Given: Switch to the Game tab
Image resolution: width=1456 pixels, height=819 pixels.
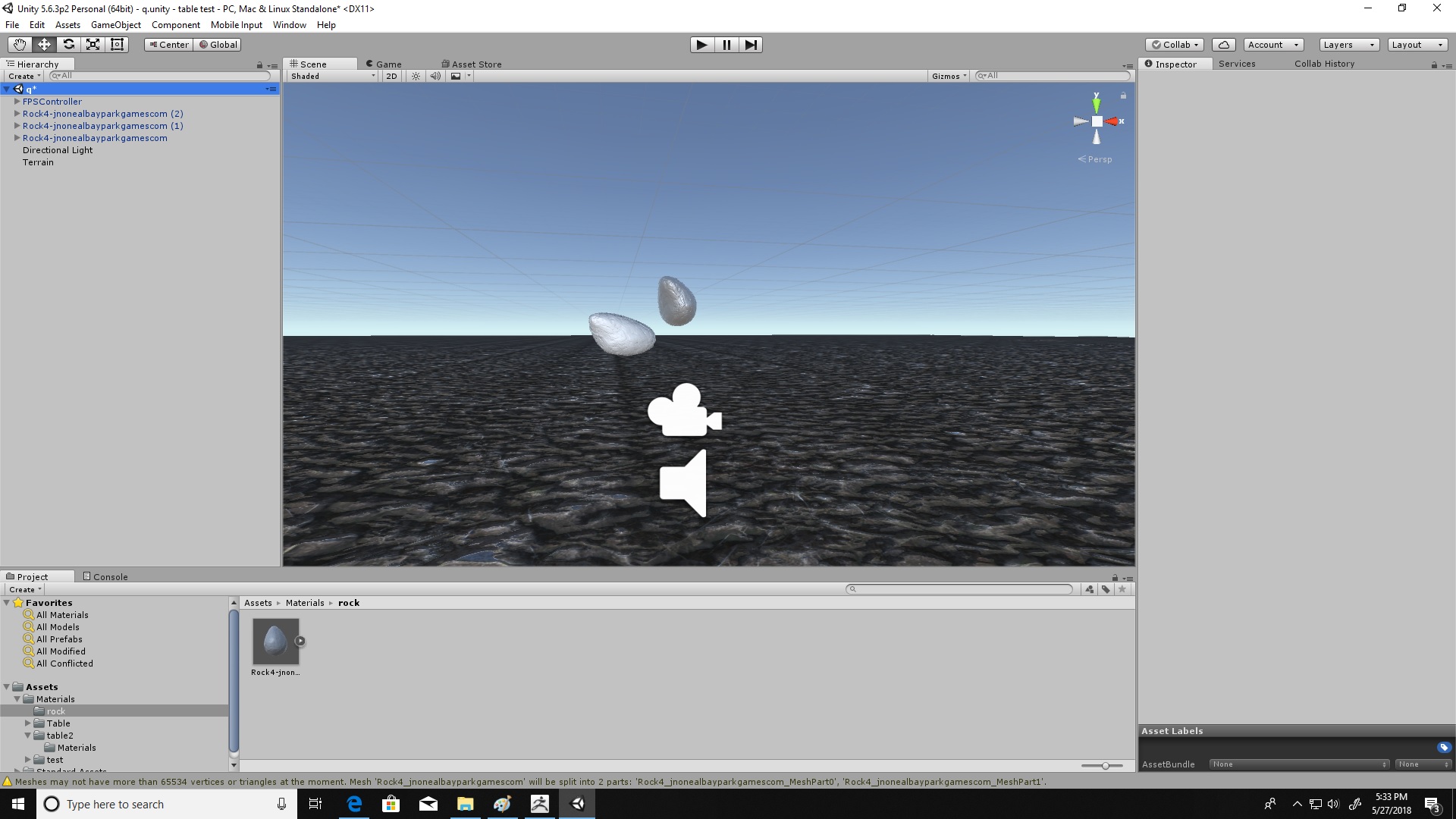Looking at the screenshot, I should click(384, 64).
